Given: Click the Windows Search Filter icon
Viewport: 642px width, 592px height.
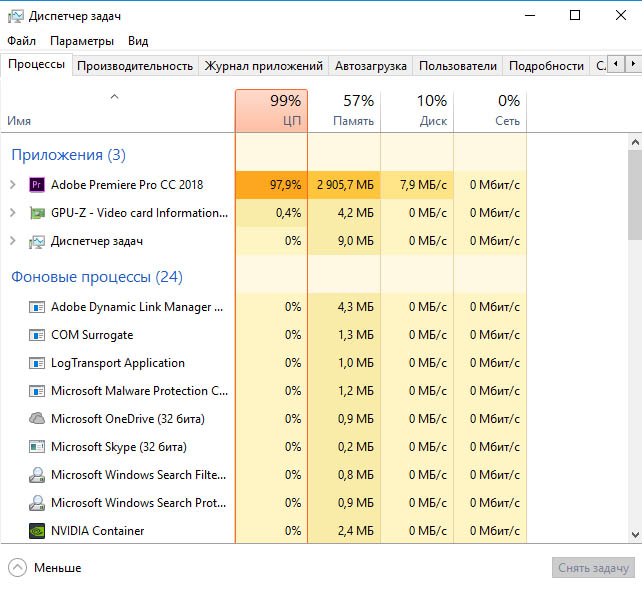Looking at the screenshot, I should coord(37,475).
